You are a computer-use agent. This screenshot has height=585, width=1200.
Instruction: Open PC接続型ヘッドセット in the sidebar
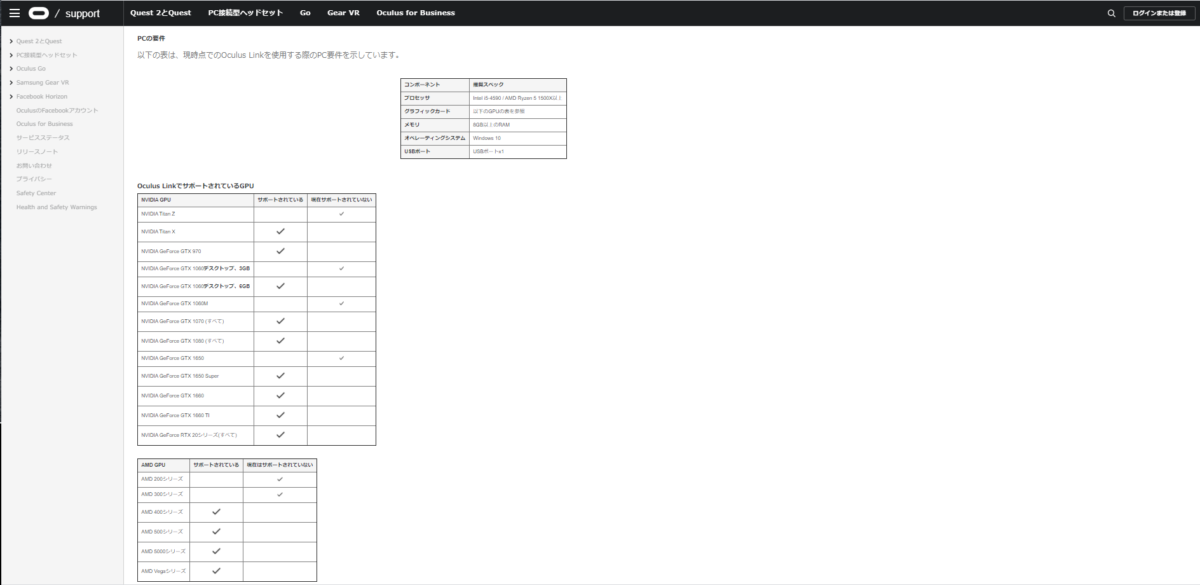[x=47, y=55]
